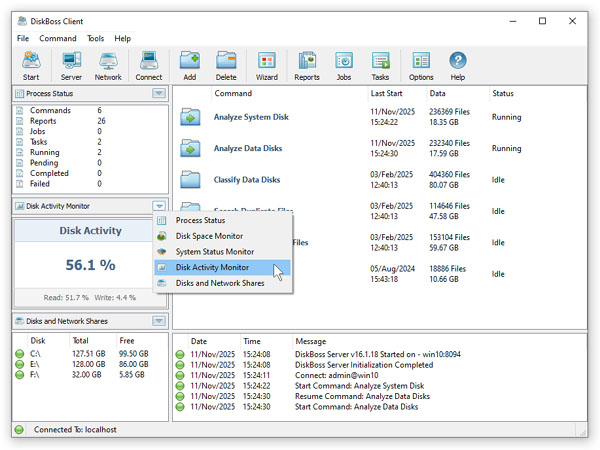Click the Analyze Data Disks folder icon
Image resolution: width=600 pixels, height=450 pixels.
pos(190,148)
